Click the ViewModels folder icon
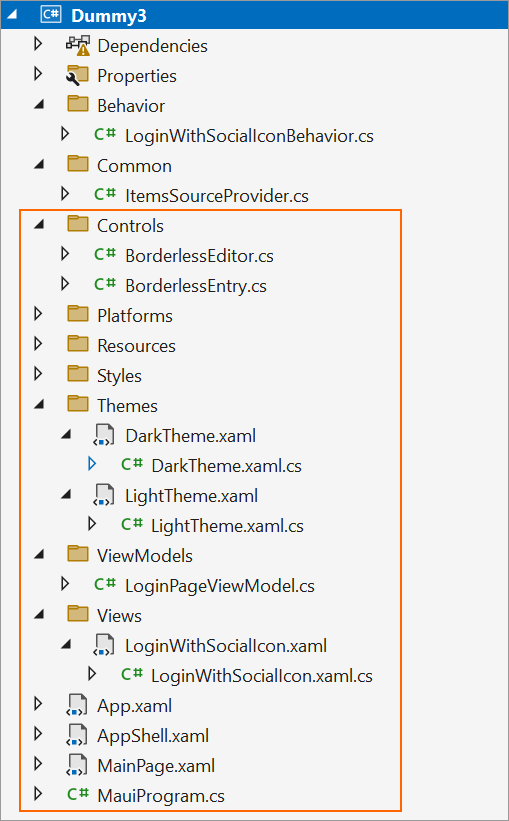The height and width of the screenshot is (821, 509). pyautogui.click(x=78, y=553)
